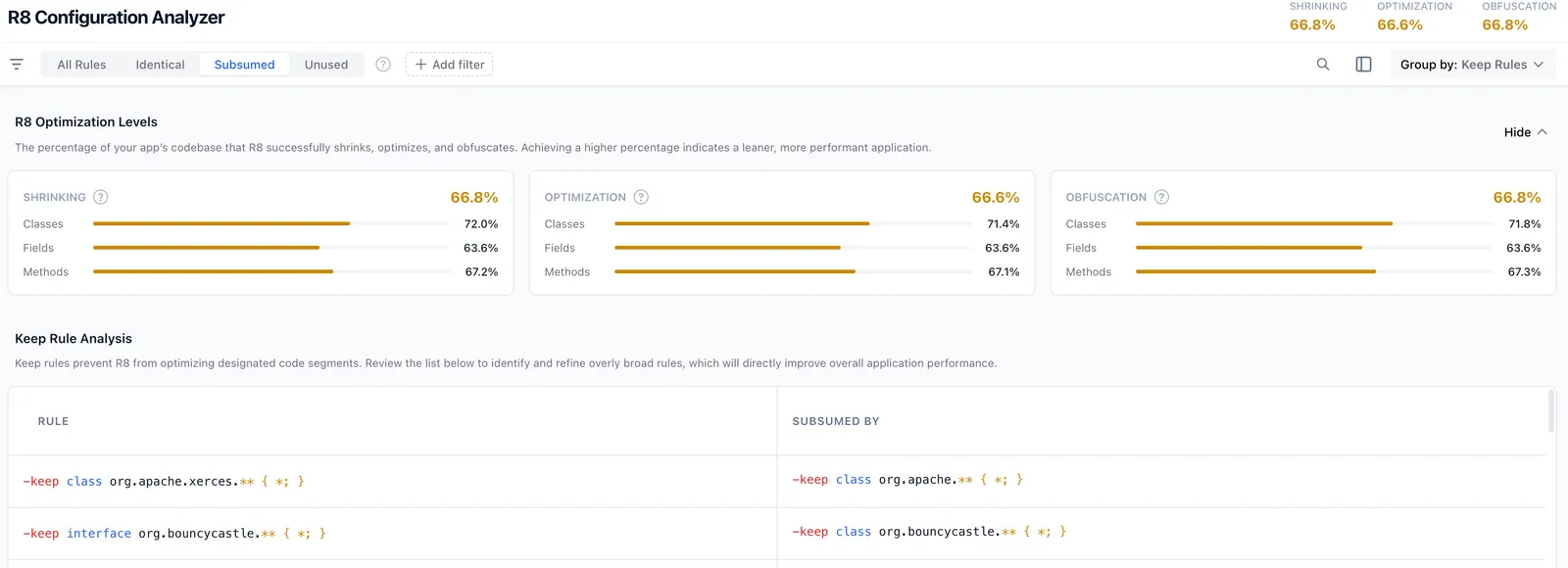This screenshot has height=568, width=1568.
Task: Switch to the All Rules tab
Action: [81, 65]
